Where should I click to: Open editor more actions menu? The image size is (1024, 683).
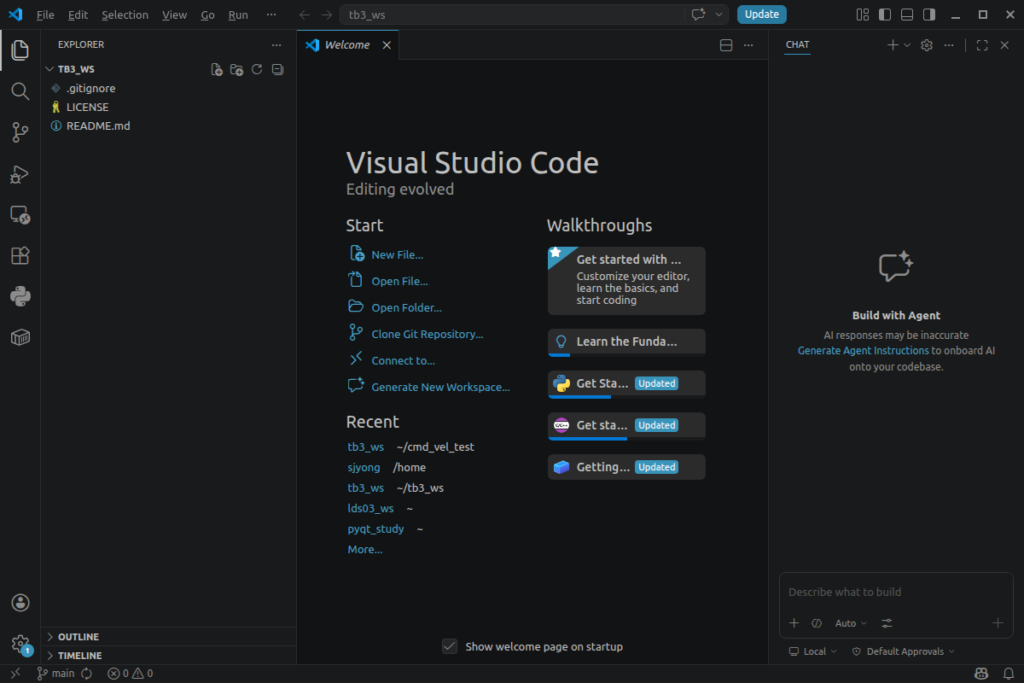click(748, 45)
